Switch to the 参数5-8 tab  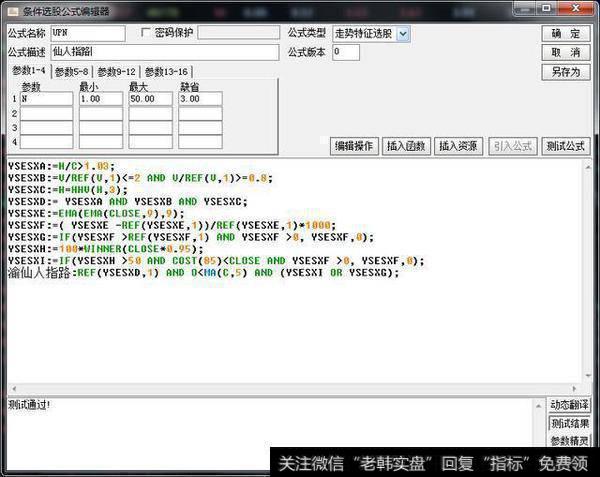[72, 72]
